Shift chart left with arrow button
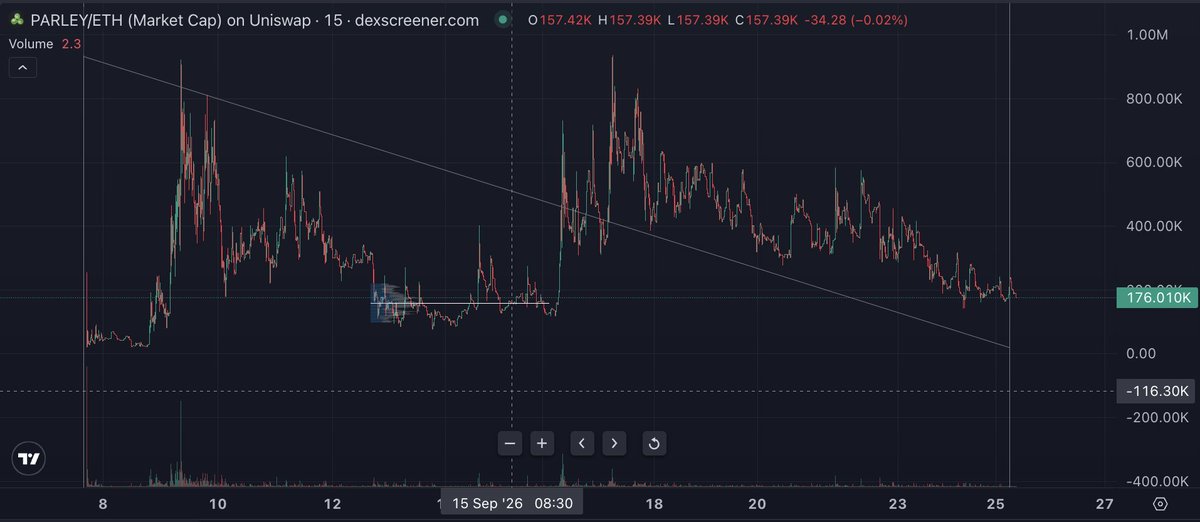This screenshot has width=1200, height=522. click(x=583, y=443)
